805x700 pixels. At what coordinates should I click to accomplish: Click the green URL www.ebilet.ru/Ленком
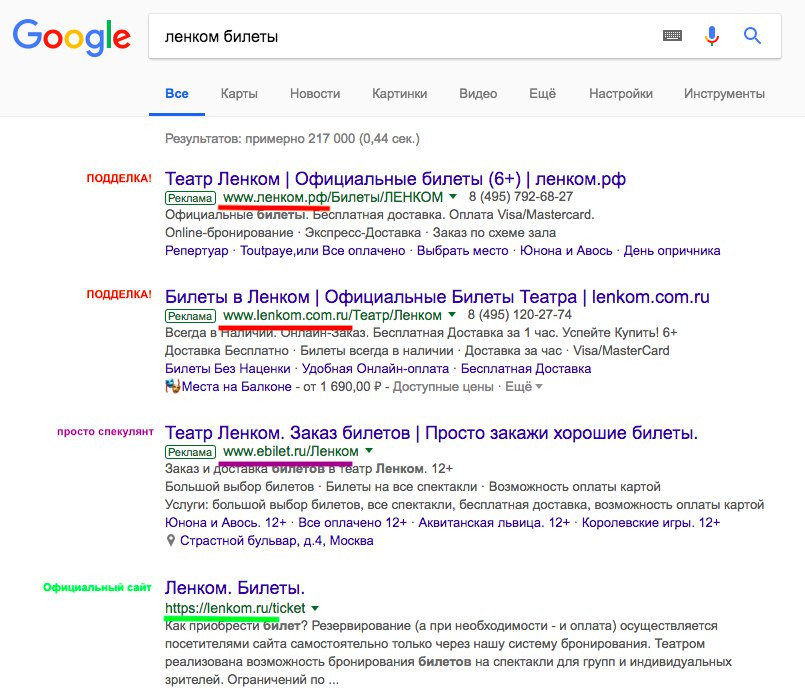pyautogui.click(x=291, y=451)
